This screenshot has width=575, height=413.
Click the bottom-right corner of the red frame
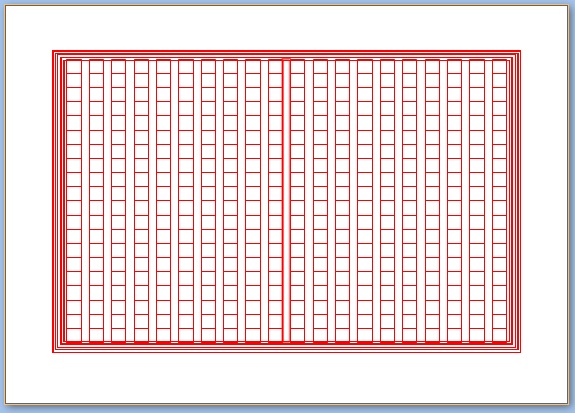coord(520,352)
